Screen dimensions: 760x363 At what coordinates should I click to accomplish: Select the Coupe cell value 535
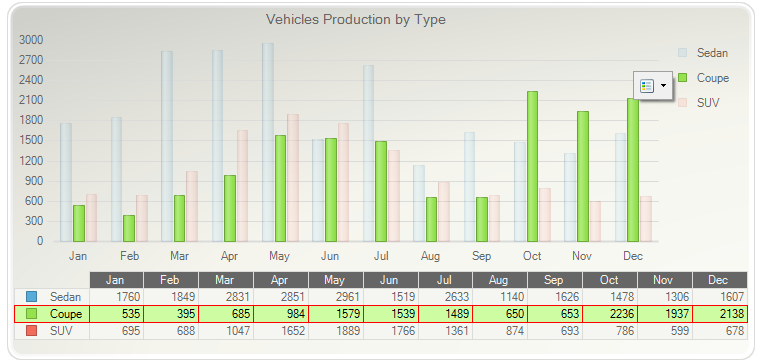pos(116,314)
